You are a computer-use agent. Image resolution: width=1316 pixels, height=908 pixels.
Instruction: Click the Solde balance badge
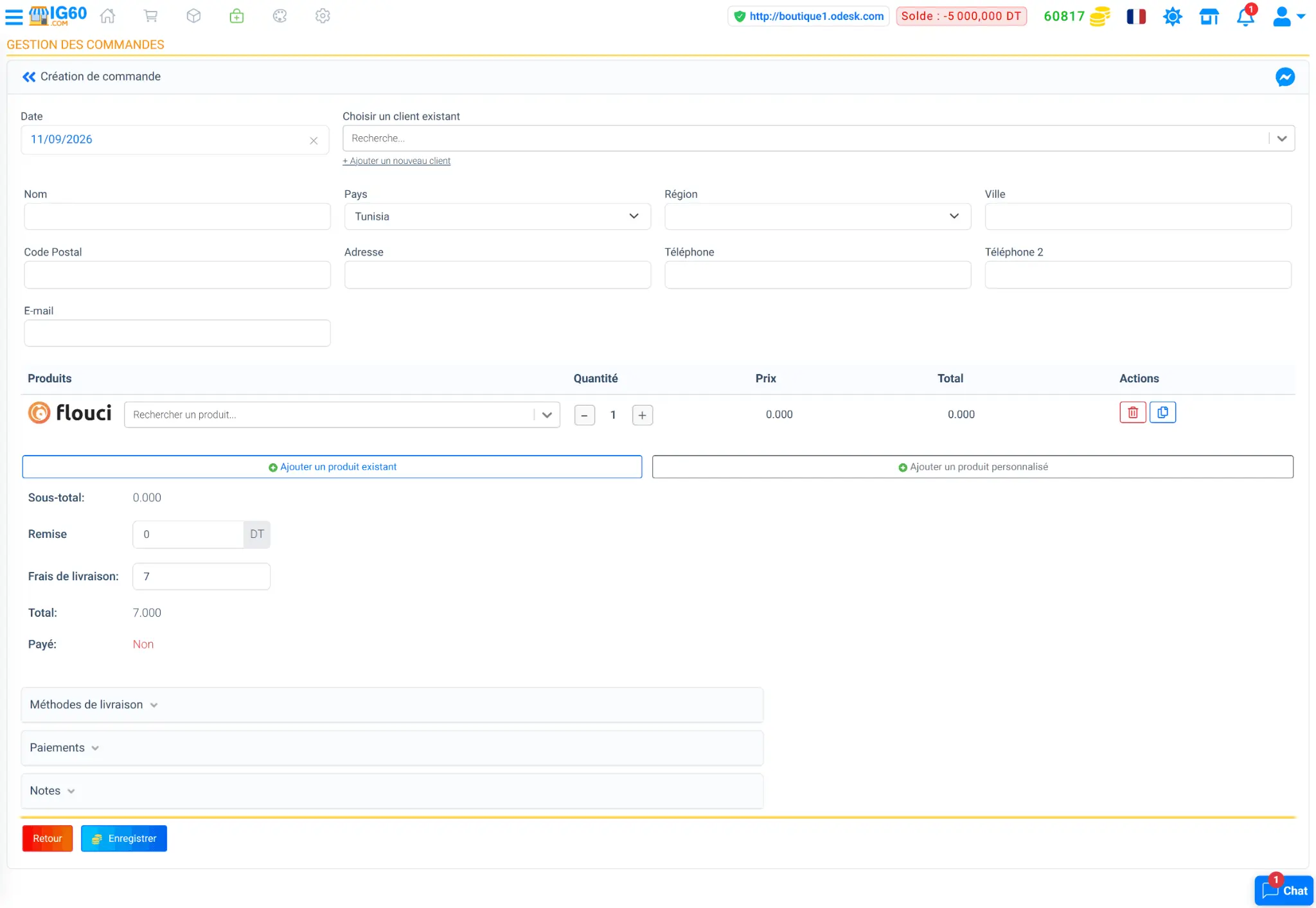click(x=961, y=16)
